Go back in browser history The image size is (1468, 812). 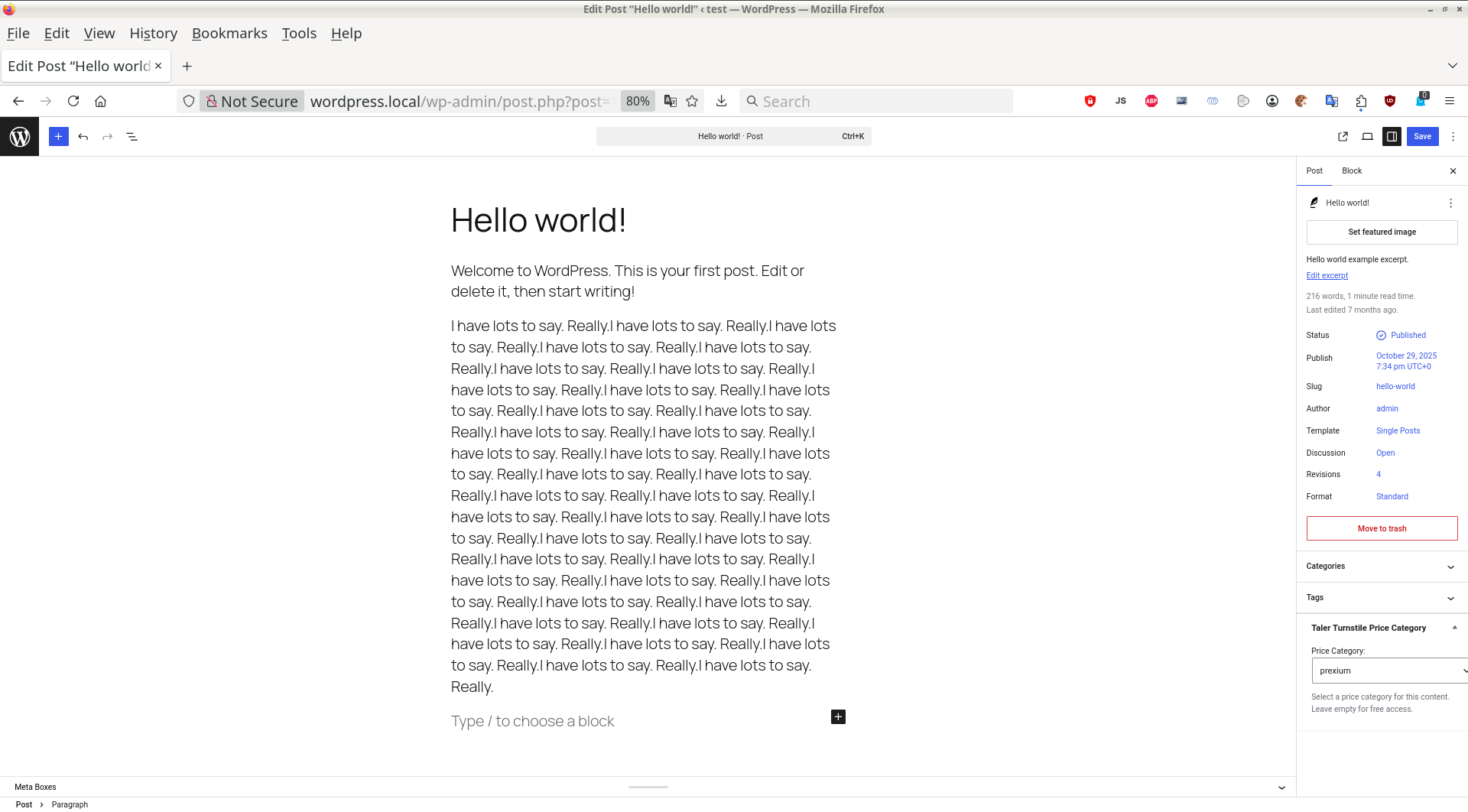(18, 101)
